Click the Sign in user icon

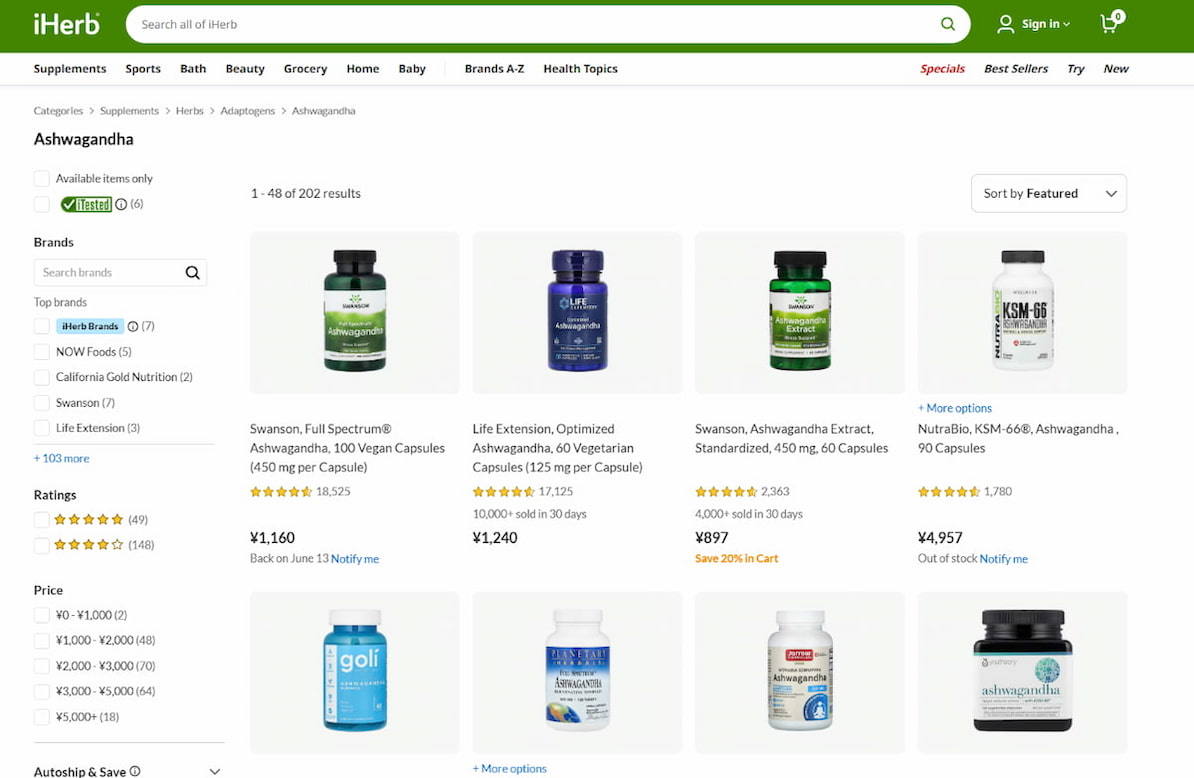[1005, 24]
